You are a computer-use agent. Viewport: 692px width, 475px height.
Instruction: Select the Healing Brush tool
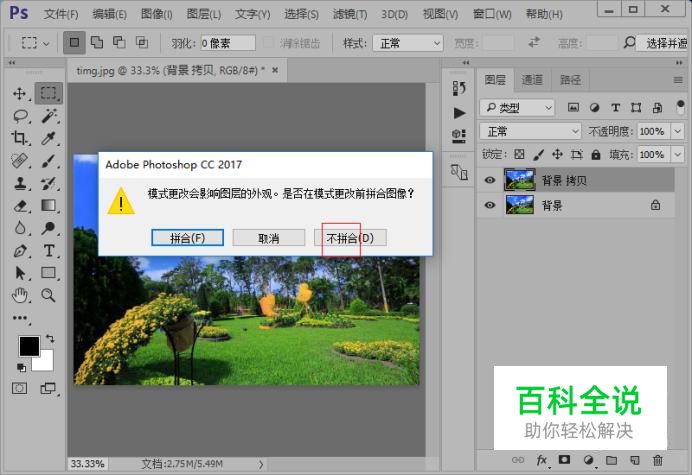(x=20, y=161)
